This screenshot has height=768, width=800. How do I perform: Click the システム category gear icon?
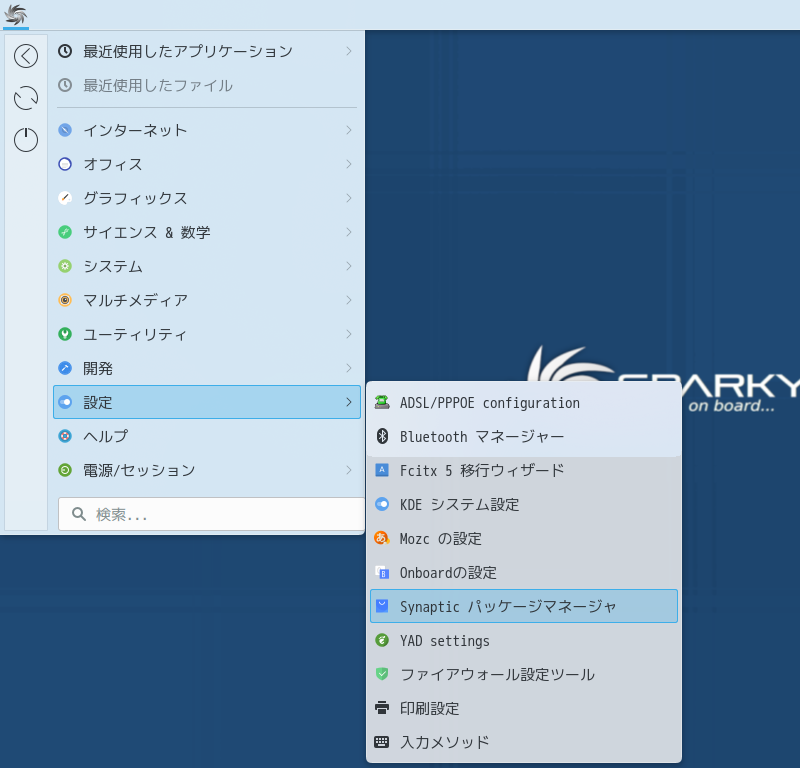65,266
